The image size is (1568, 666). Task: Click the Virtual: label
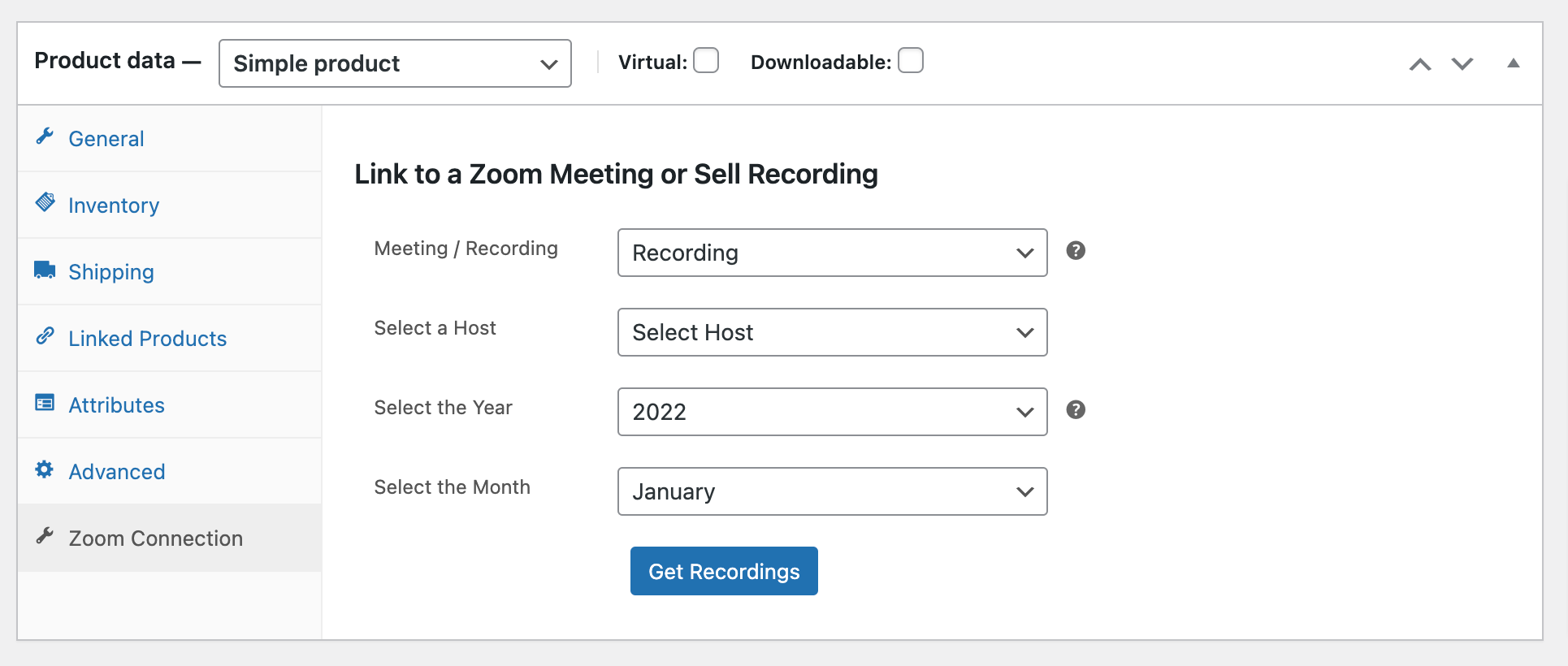coord(652,63)
